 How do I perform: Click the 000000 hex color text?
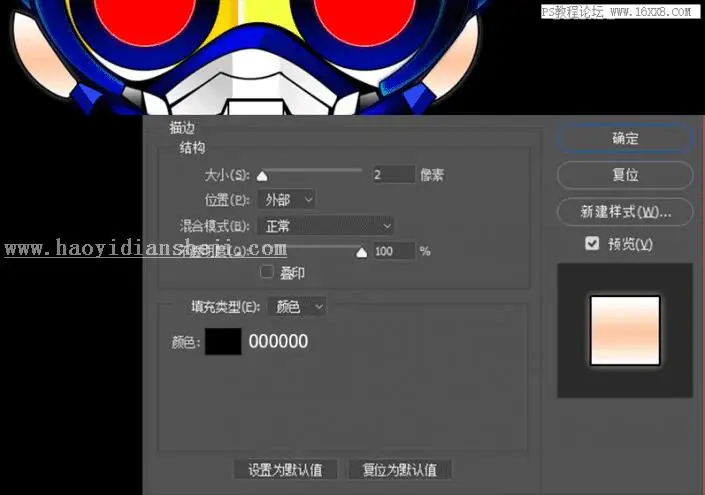[278, 342]
